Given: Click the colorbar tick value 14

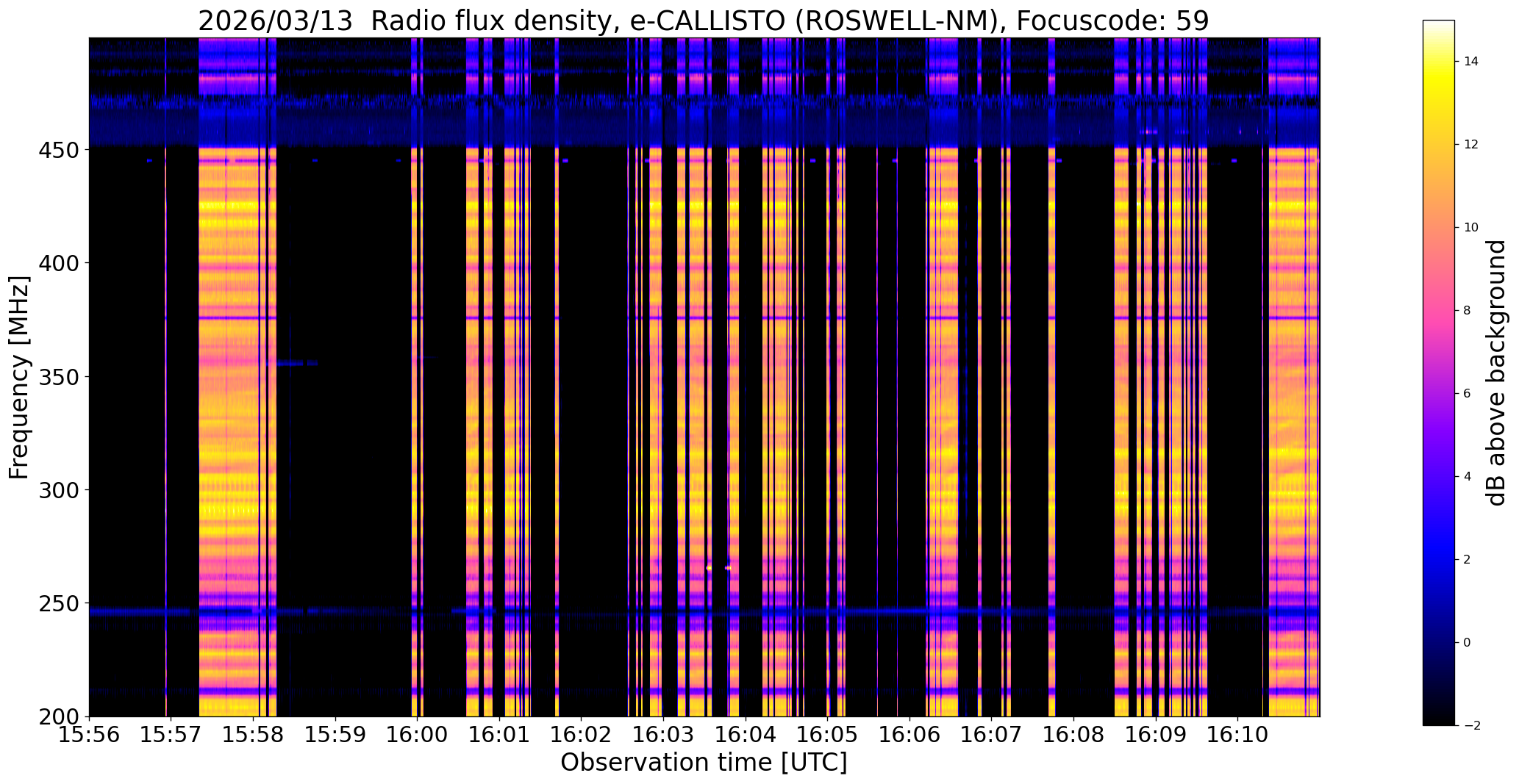Looking at the screenshot, I should (x=1471, y=62).
